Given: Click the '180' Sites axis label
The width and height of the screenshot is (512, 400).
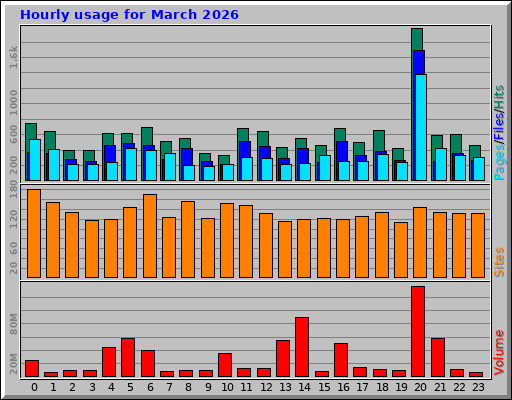Looking at the screenshot, I should pyautogui.click(x=13, y=189).
